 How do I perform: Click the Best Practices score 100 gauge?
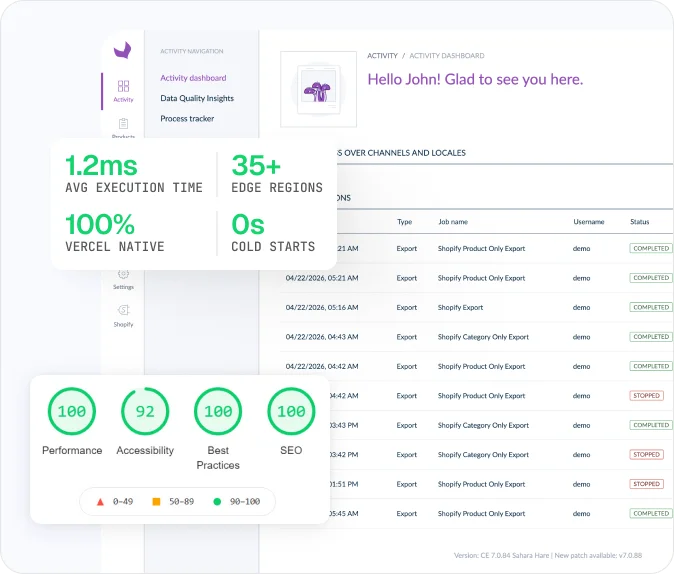218,411
